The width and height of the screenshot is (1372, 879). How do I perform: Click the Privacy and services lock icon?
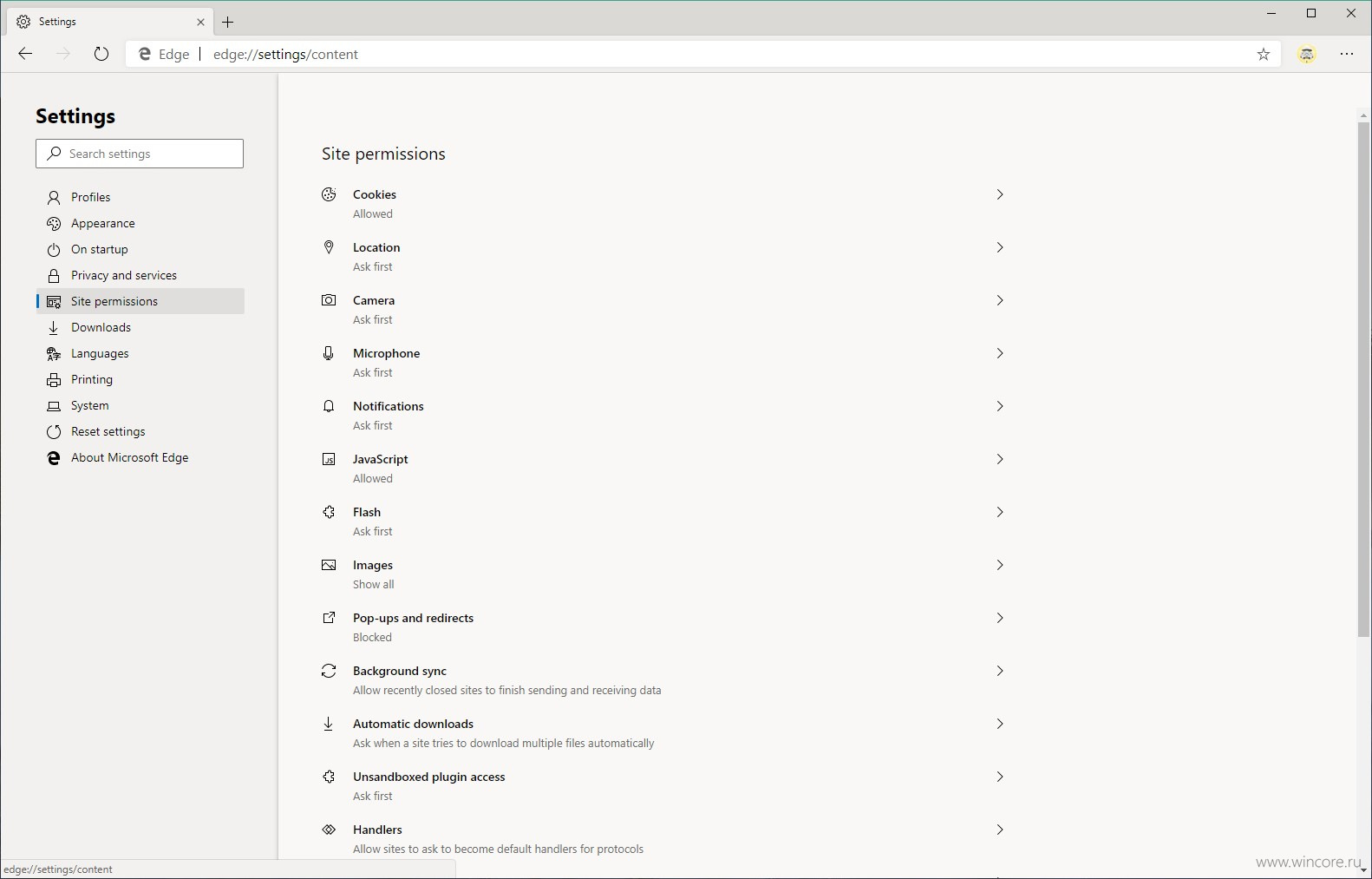point(54,275)
